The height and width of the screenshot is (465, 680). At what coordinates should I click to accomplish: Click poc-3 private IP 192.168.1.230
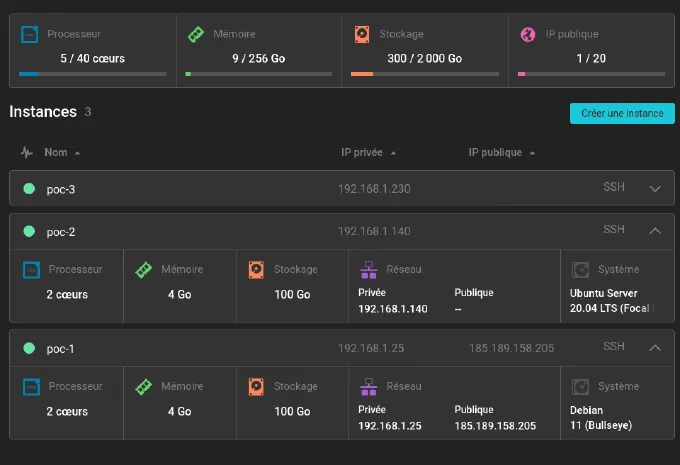(374, 189)
